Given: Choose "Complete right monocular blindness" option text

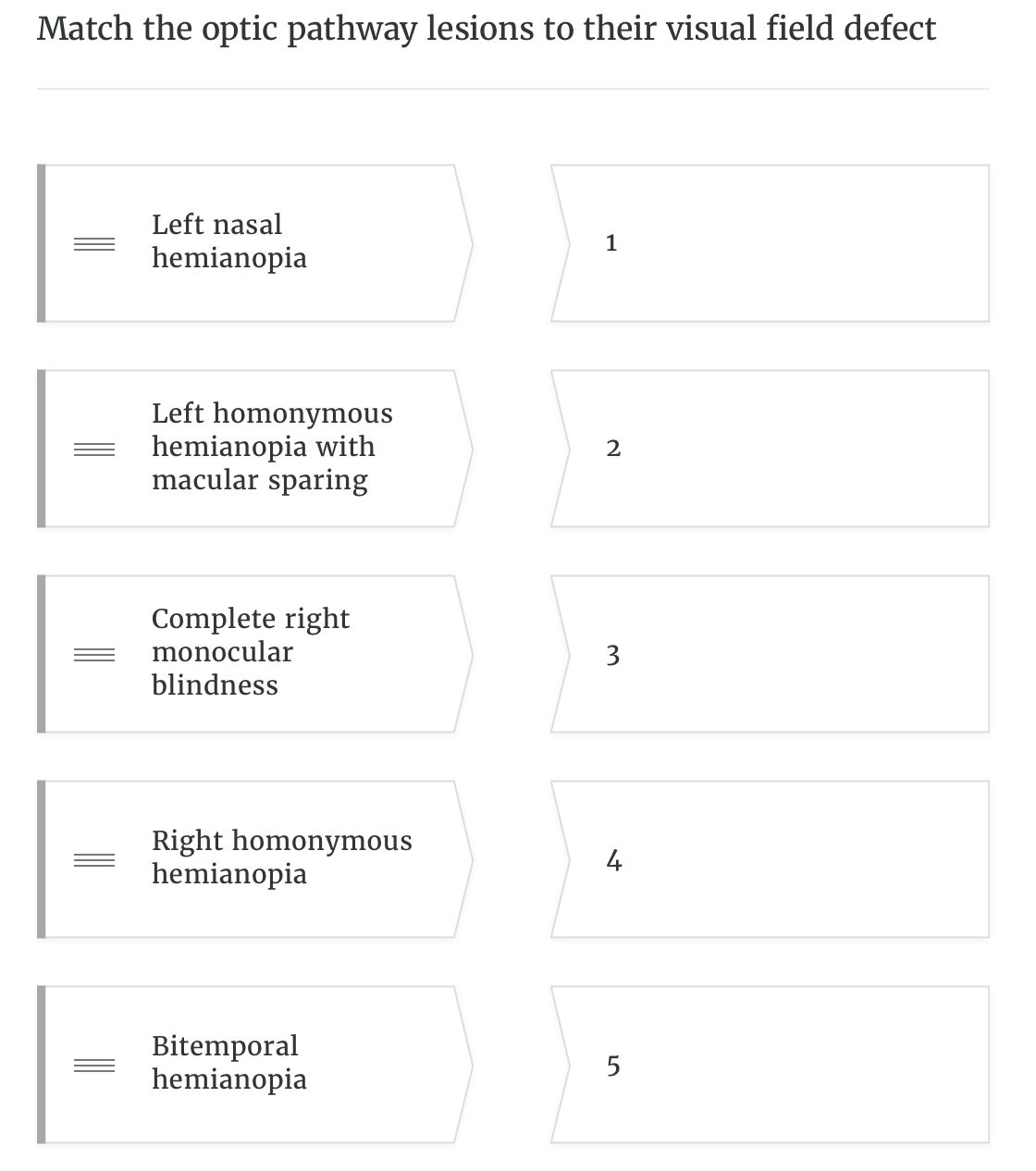Looking at the screenshot, I should point(250,652).
